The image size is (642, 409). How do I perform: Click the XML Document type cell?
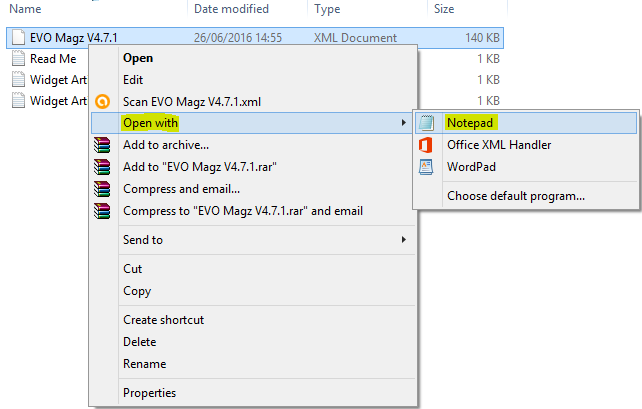click(355, 38)
